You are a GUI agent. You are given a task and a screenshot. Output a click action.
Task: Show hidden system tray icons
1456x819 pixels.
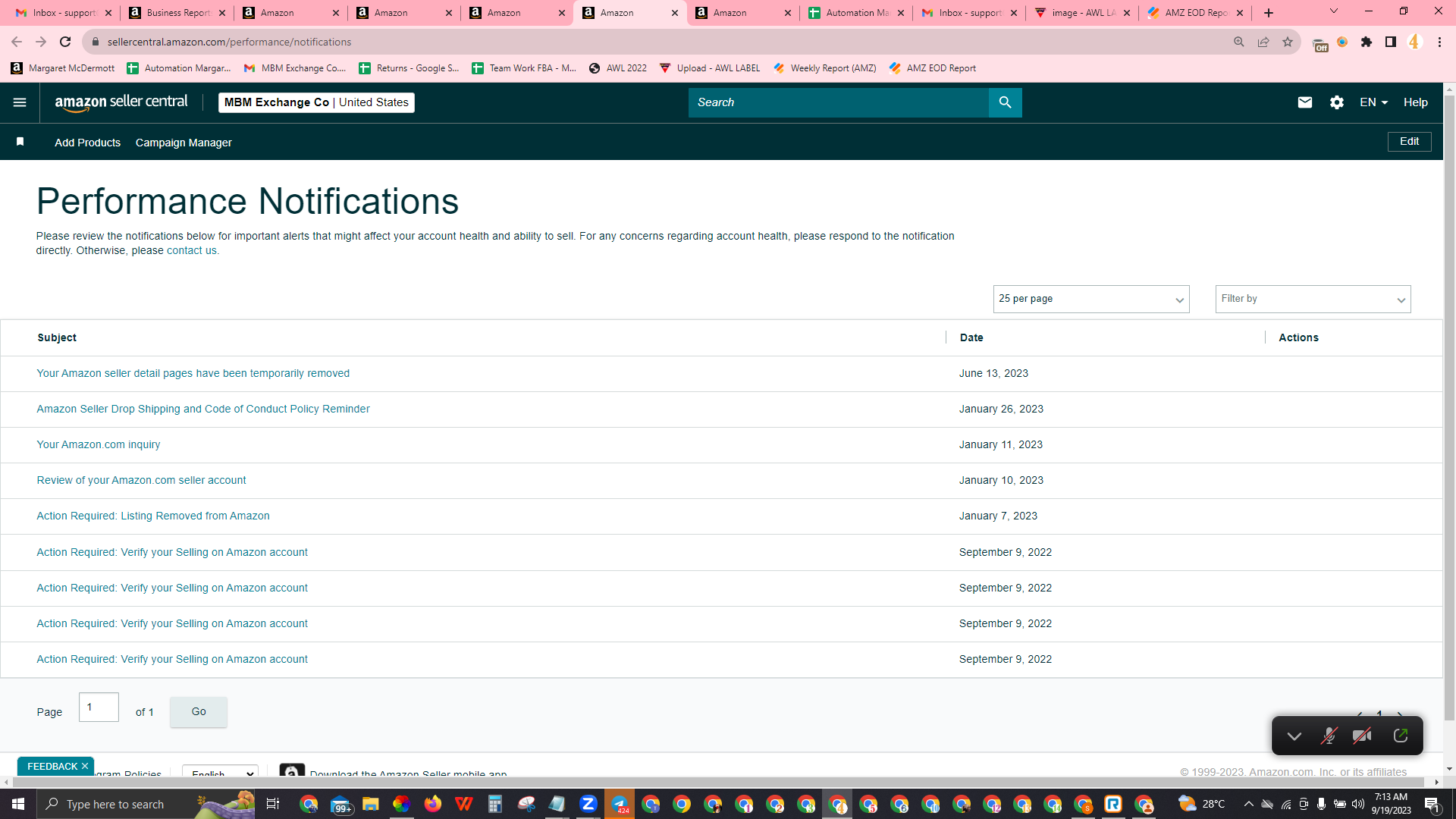coord(1249,804)
